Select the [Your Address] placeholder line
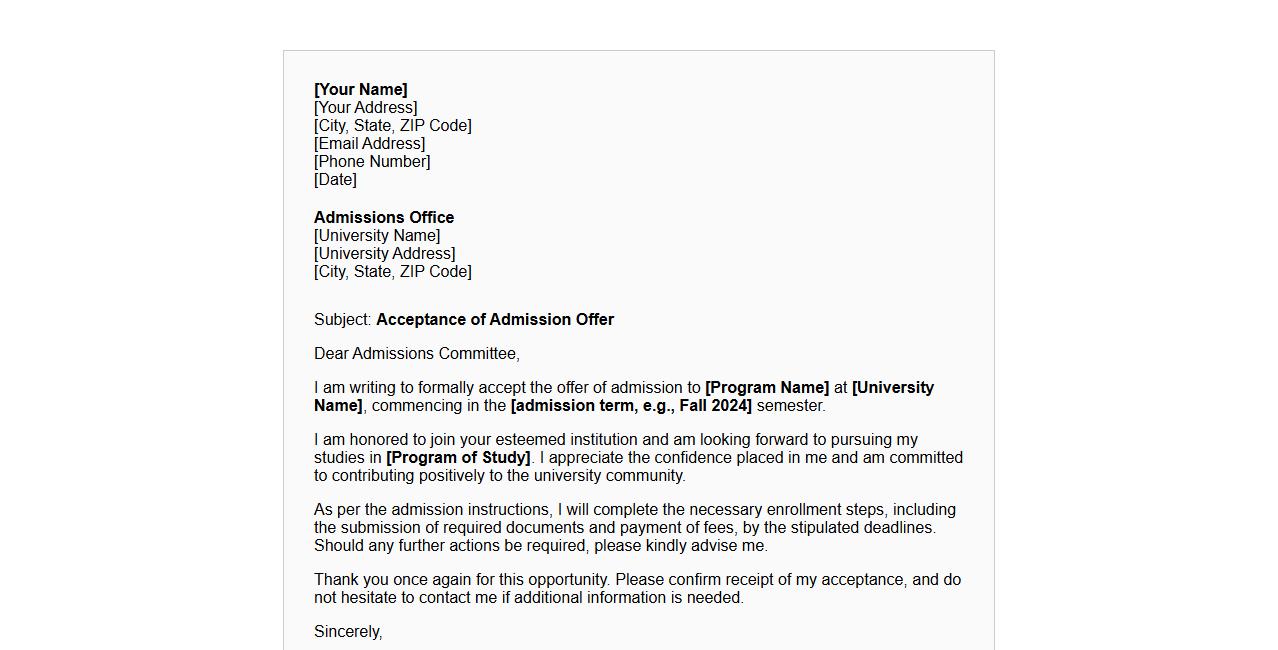Viewport: 1278px width, 650px height. pos(365,108)
